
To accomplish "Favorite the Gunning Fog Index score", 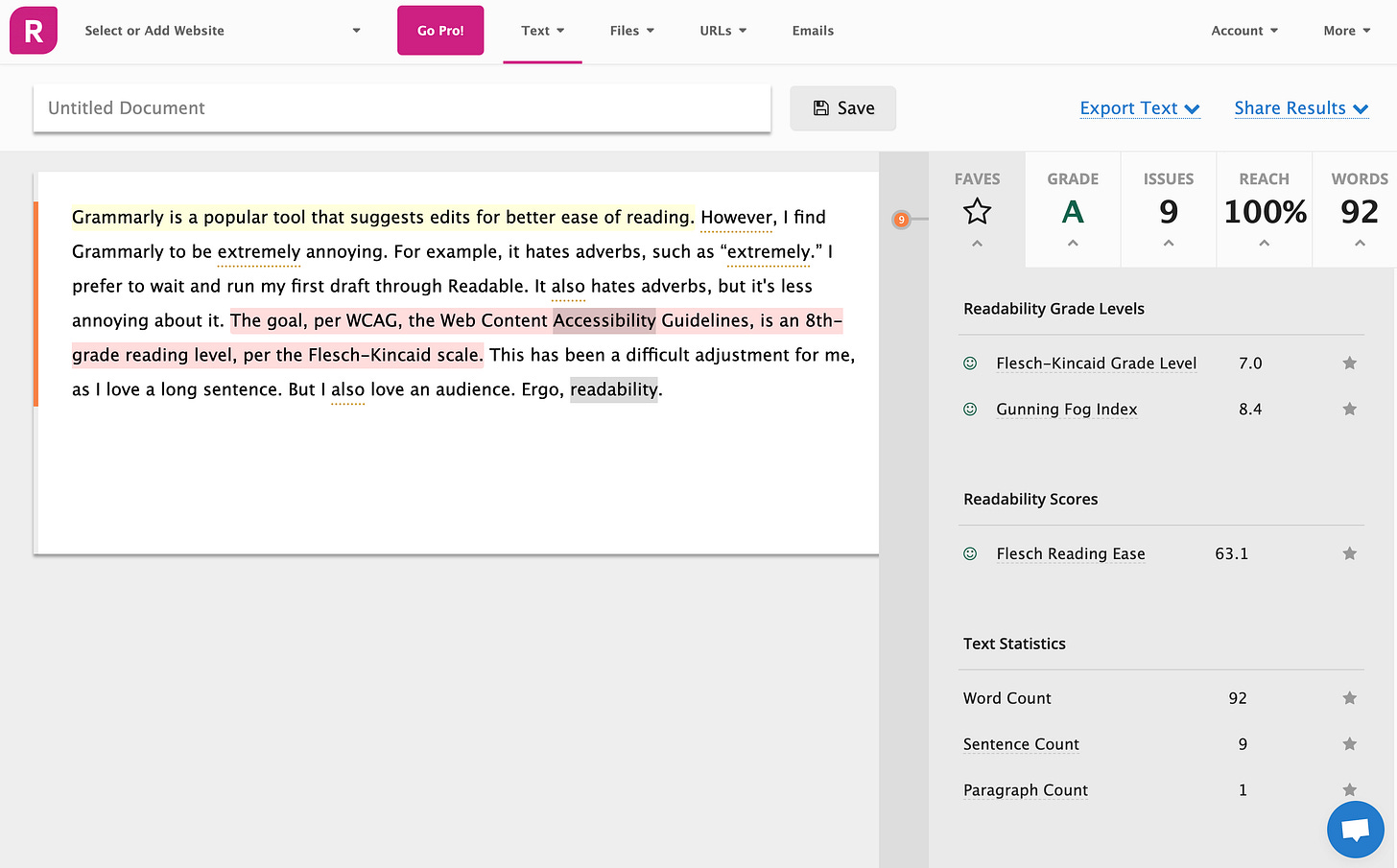I will [x=1349, y=409].
